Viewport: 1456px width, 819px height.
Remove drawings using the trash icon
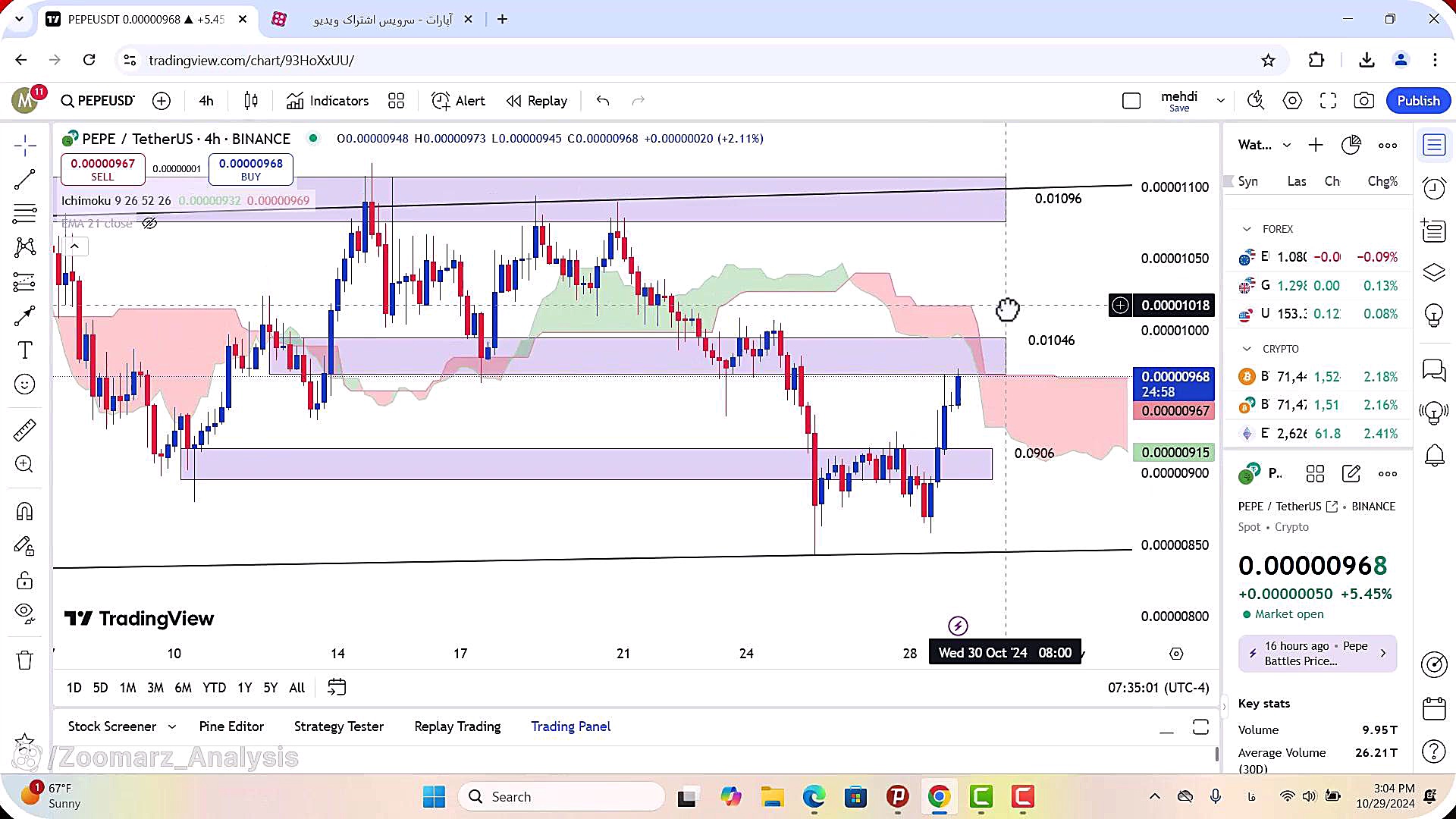click(25, 661)
